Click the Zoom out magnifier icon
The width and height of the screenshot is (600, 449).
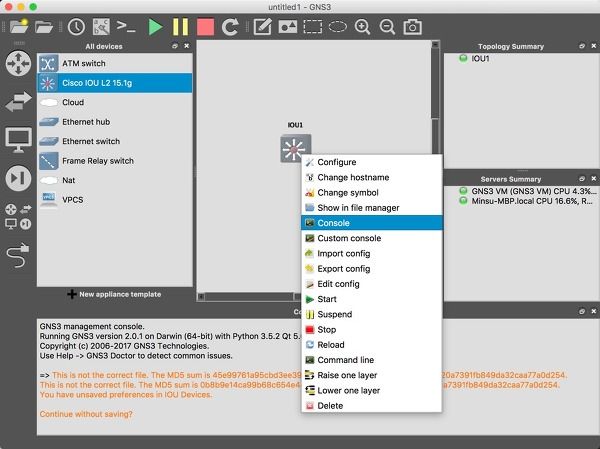(x=387, y=27)
